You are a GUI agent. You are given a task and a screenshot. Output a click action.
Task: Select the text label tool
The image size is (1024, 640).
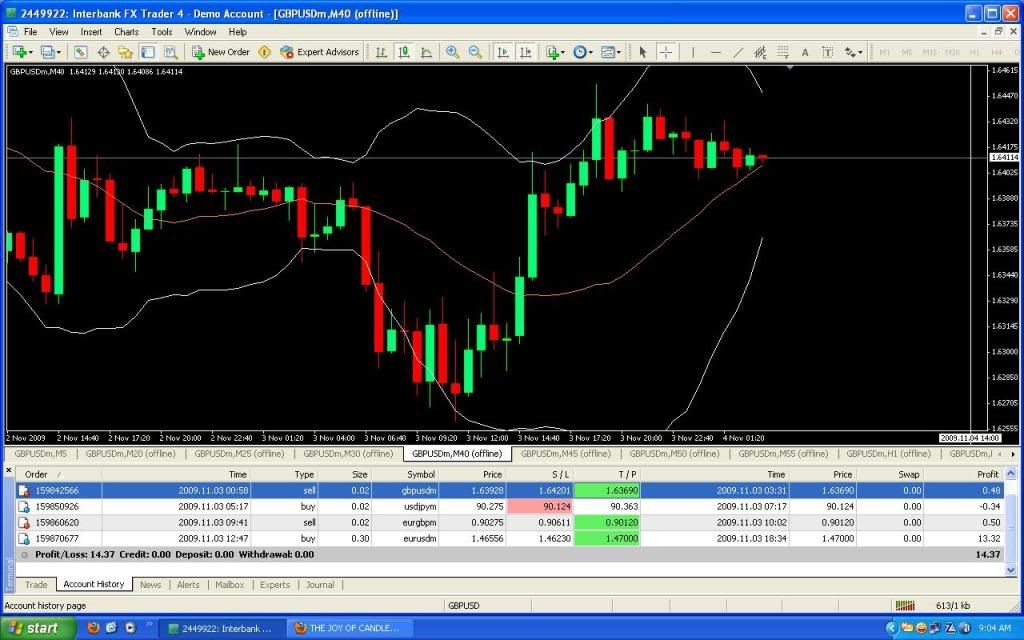coord(827,52)
